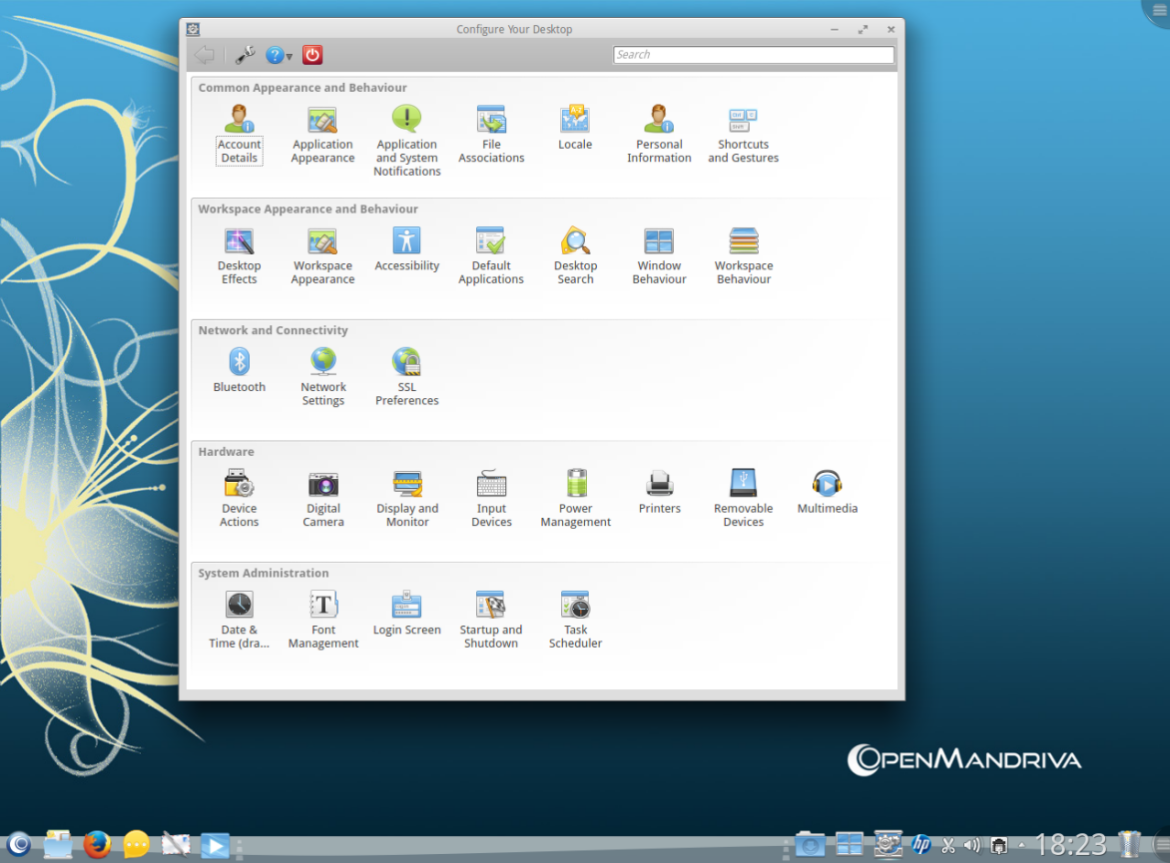Open Account Details settings
The height and width of the screenshot is (863, 1170).
pyautogui.click(x=239, y=134)
